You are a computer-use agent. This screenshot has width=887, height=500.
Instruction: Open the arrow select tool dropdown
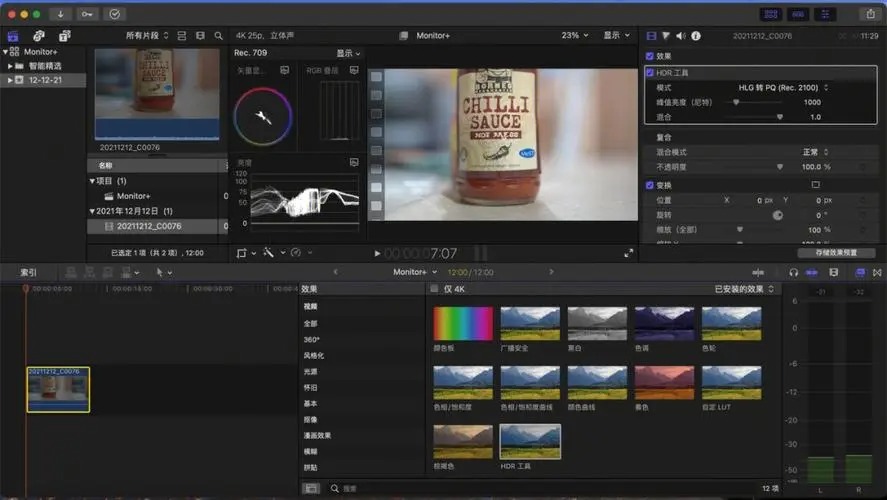tap(163, 273)
